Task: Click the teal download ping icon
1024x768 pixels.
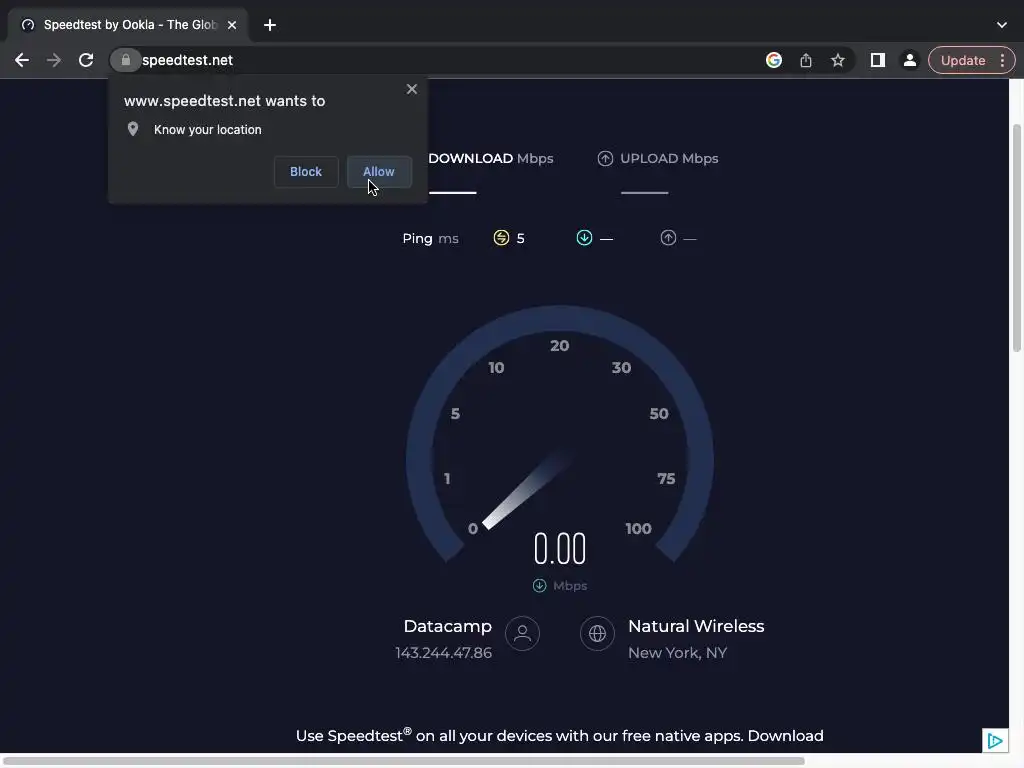Action: tap(584, 238)
